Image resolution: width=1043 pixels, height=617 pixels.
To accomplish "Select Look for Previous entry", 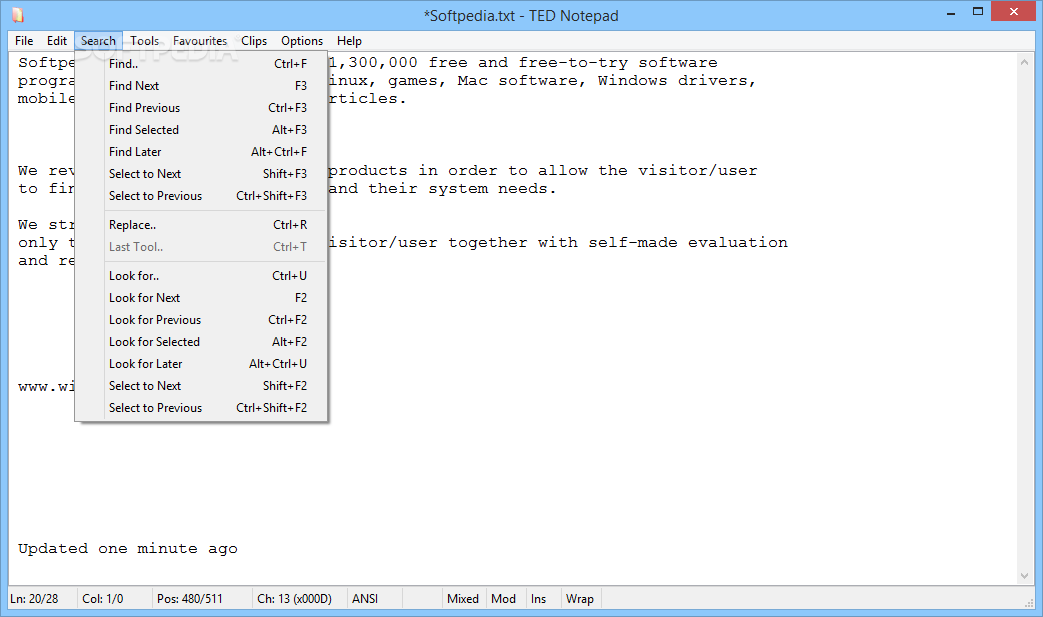I will click(202, 320).
